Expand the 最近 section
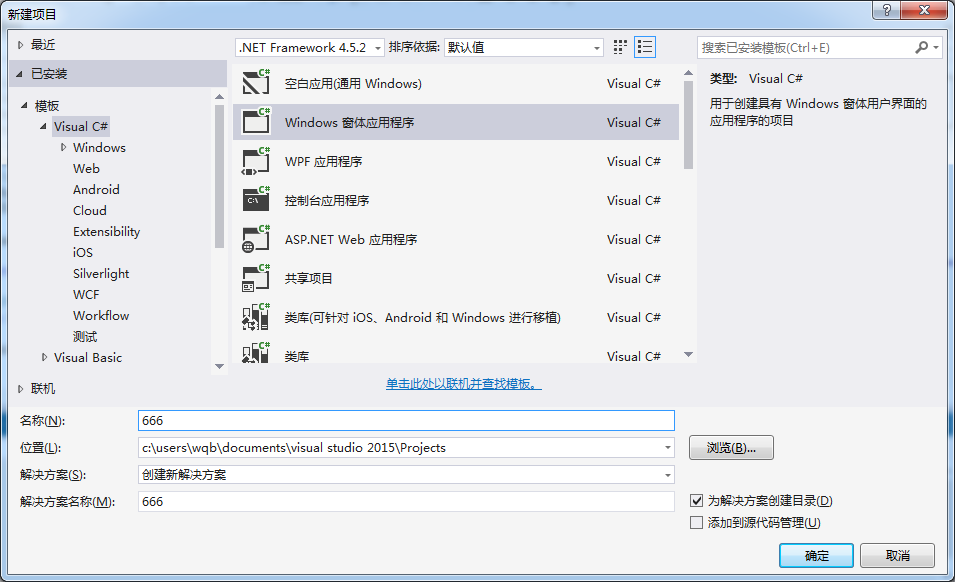The width and height of the screenshot is (955, 582). coord(21,44)
